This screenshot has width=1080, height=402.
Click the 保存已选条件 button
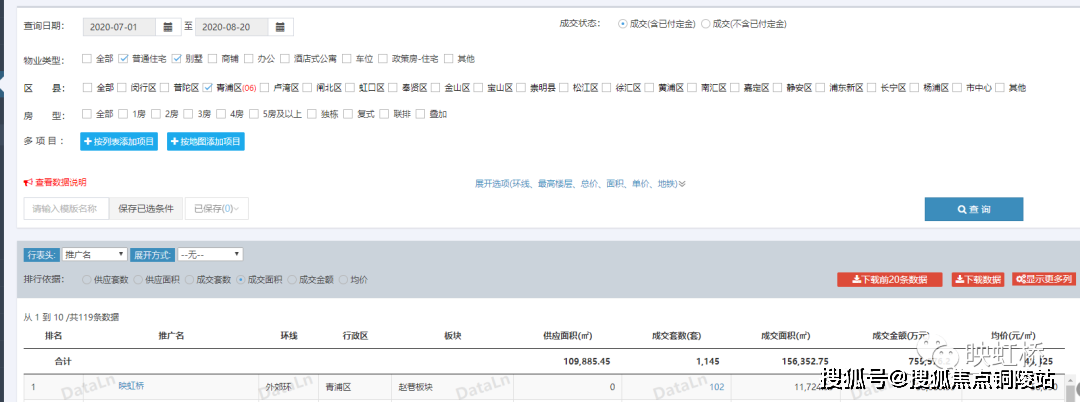145,209
